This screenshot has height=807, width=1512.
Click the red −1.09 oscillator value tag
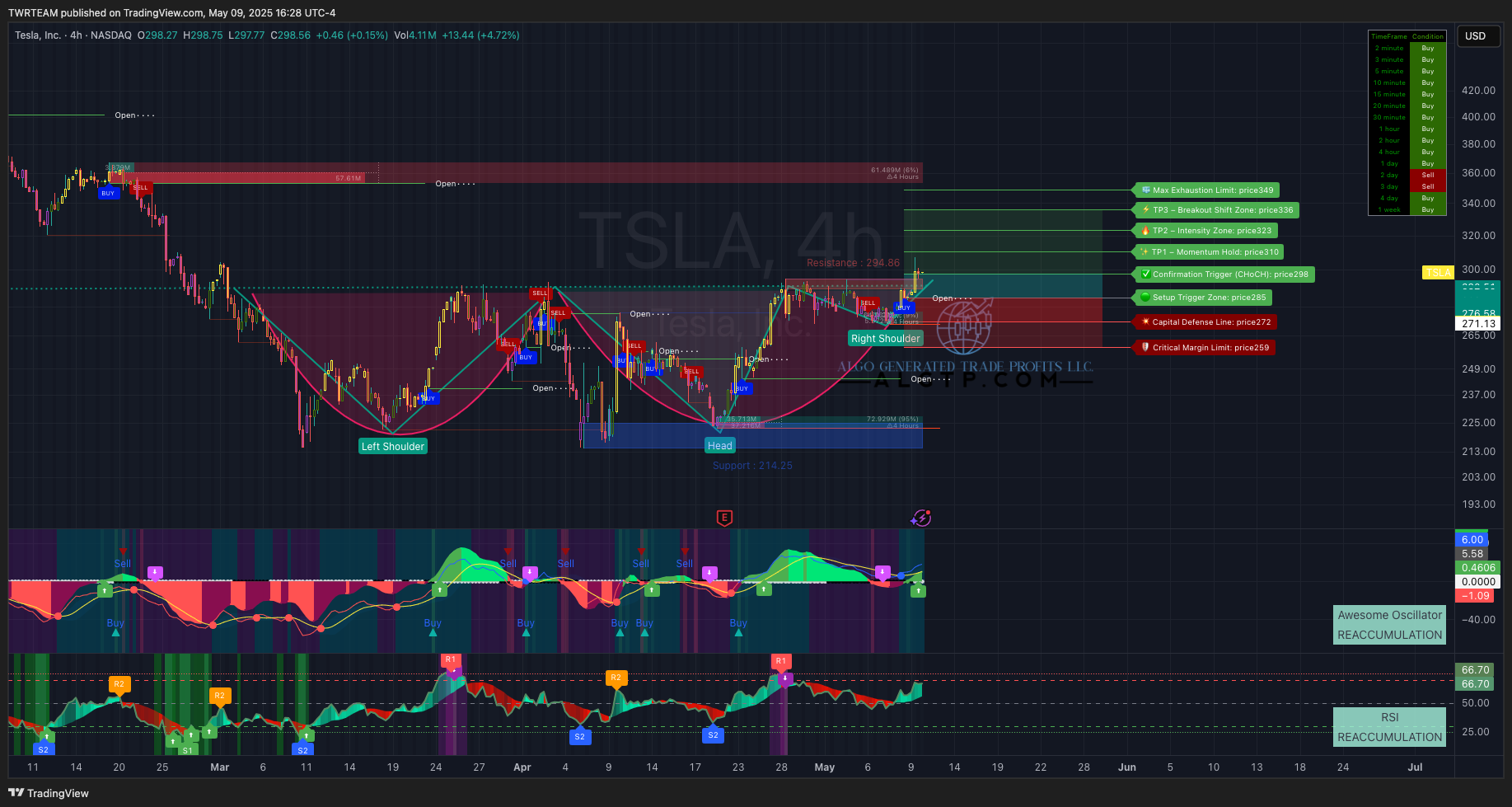1475,595
